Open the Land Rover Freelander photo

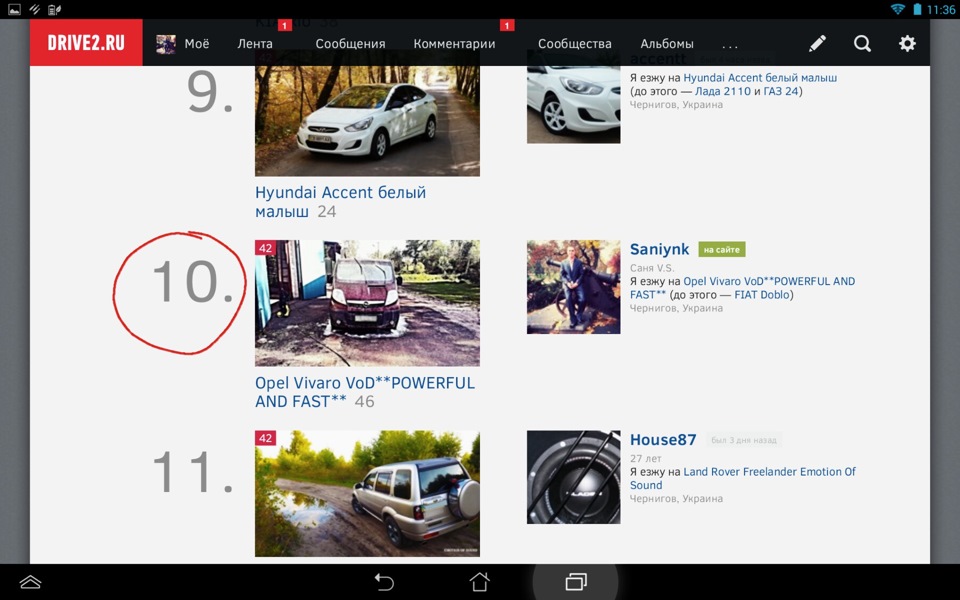367,493
